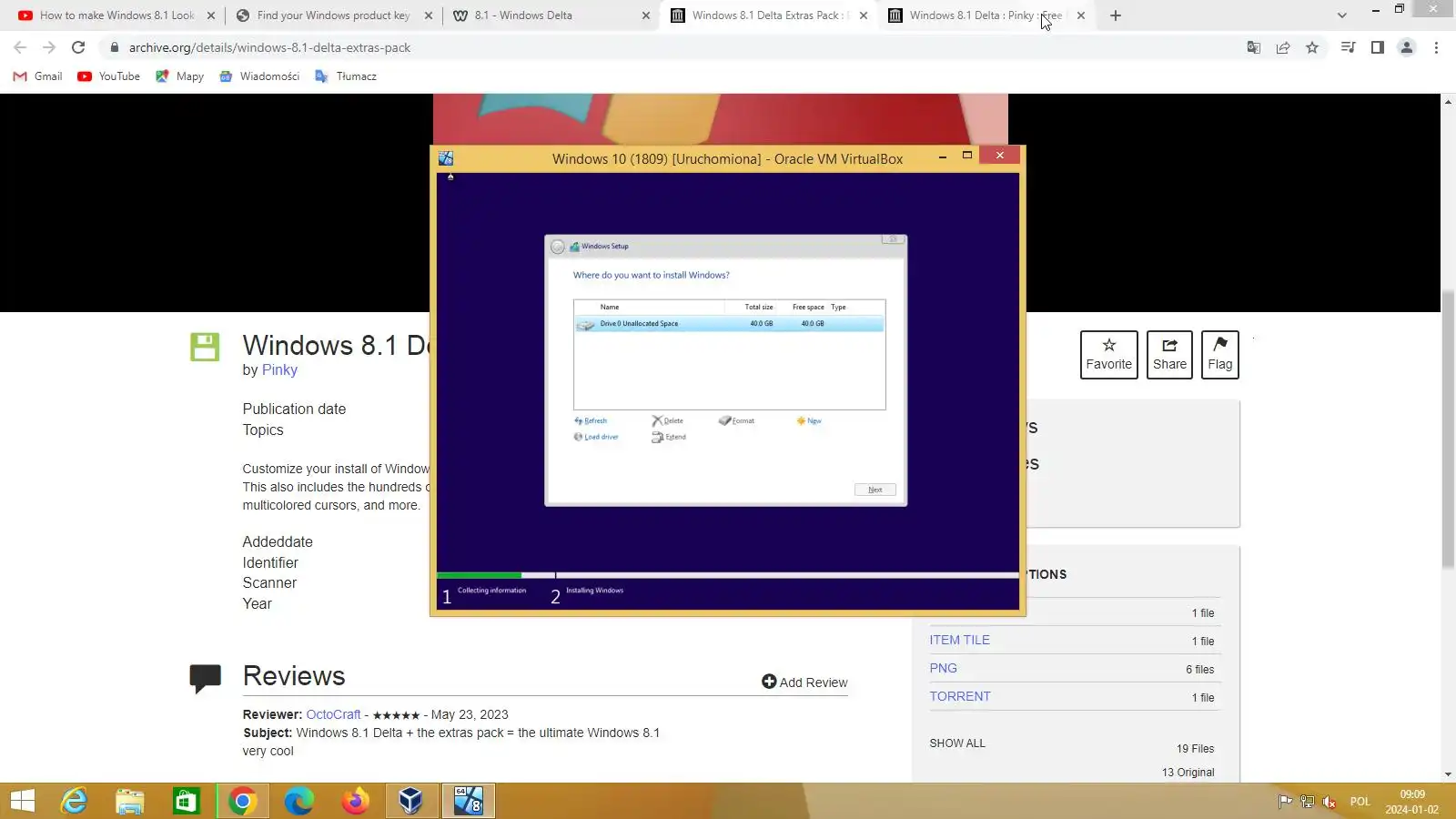Open PNG download option
This screenshot has height=819, width=1456.
[943, 669]
